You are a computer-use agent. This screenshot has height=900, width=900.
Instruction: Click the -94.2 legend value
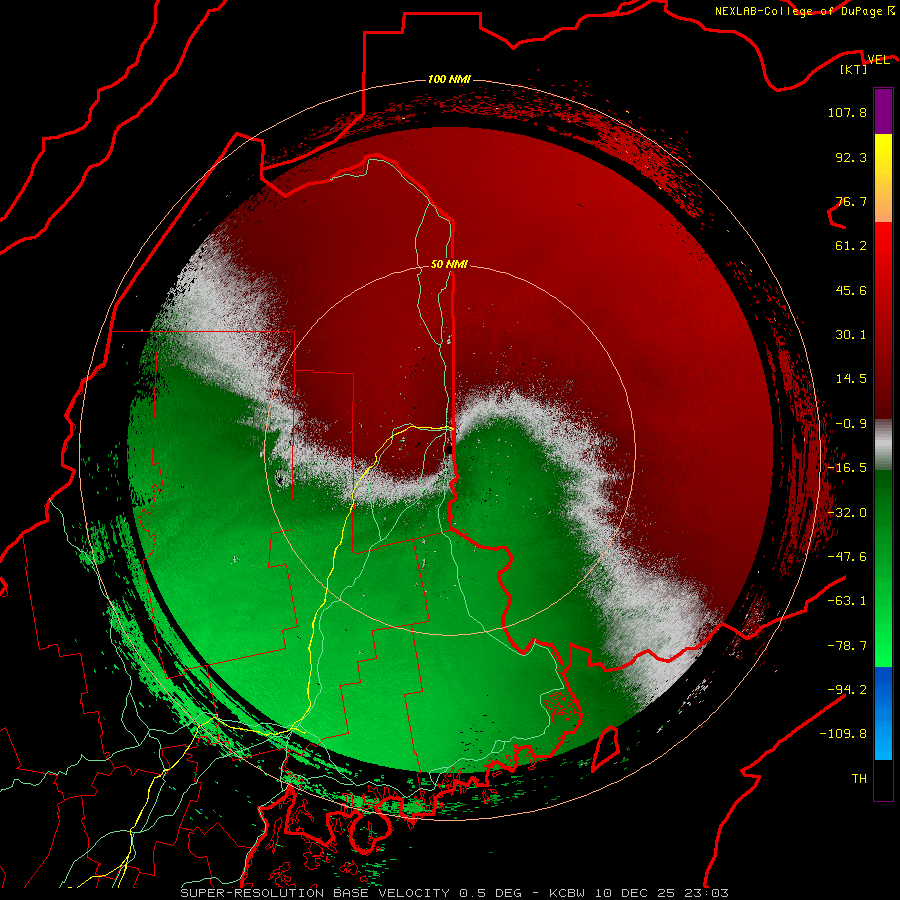coord(847,689)
